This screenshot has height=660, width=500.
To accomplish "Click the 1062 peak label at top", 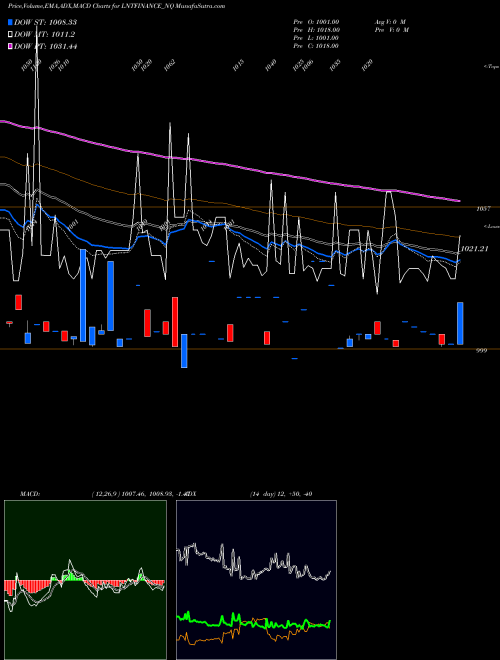I will (x=169, y=65).
